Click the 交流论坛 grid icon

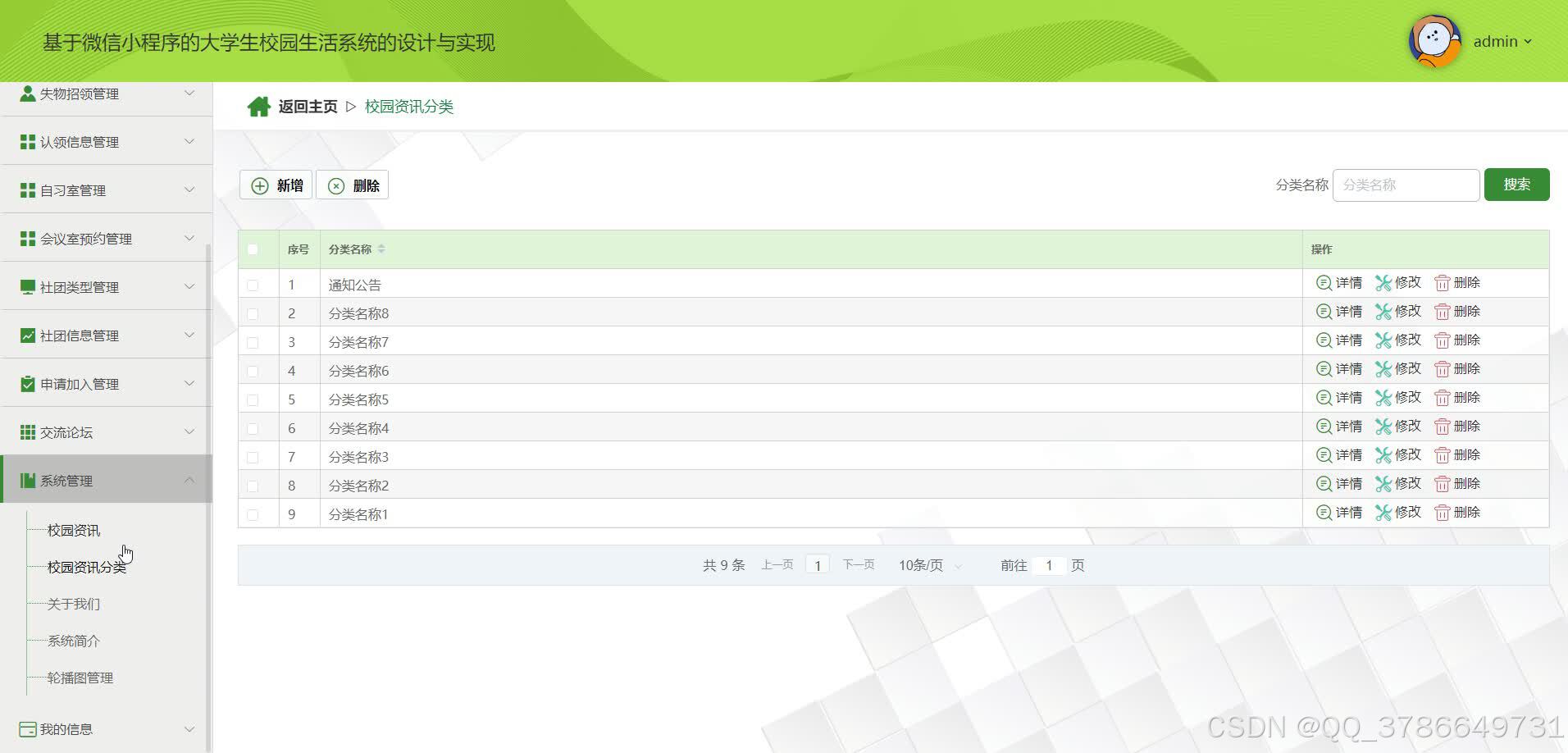click(27, 432)
